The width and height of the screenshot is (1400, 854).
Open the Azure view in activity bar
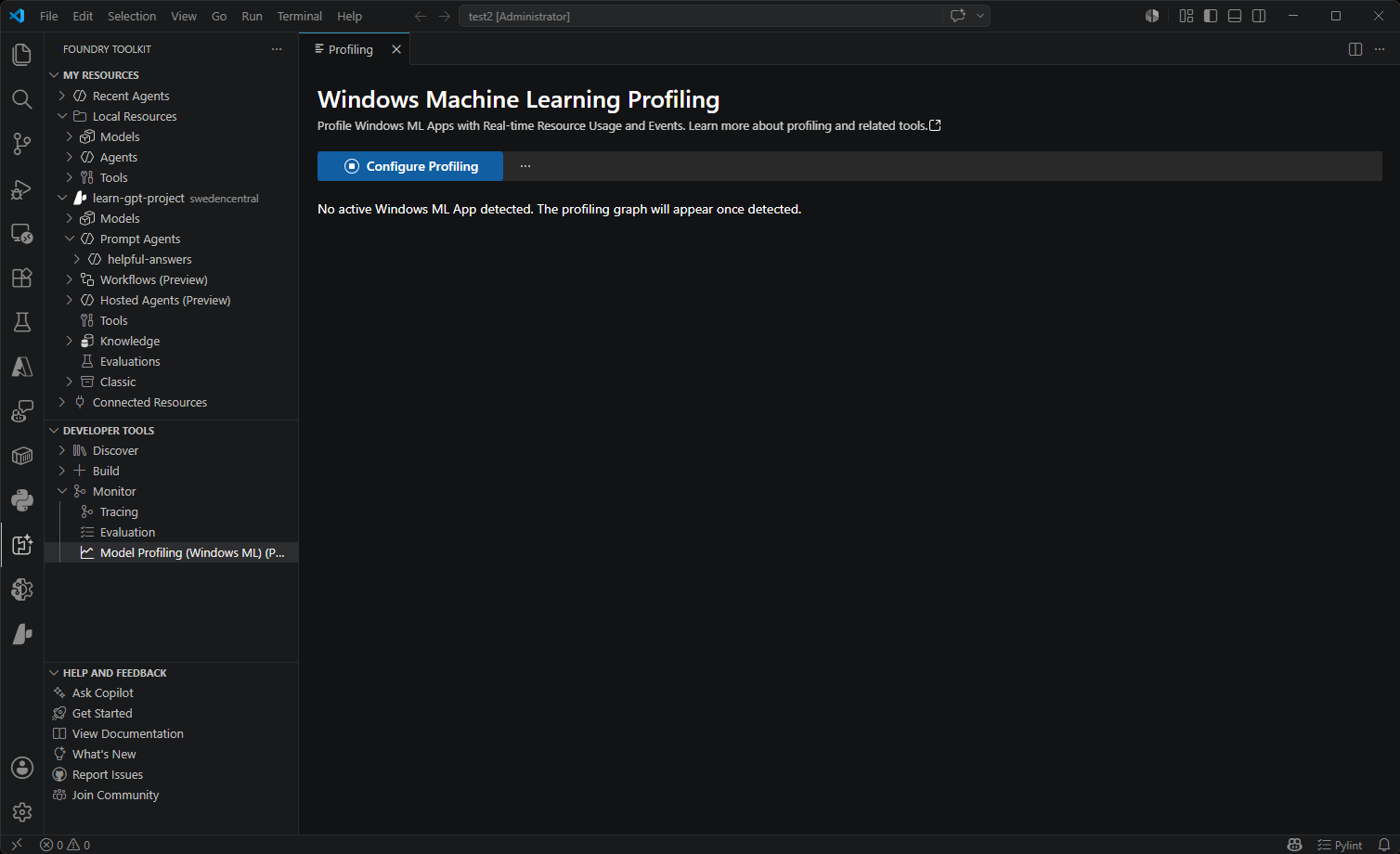[21, 367]
